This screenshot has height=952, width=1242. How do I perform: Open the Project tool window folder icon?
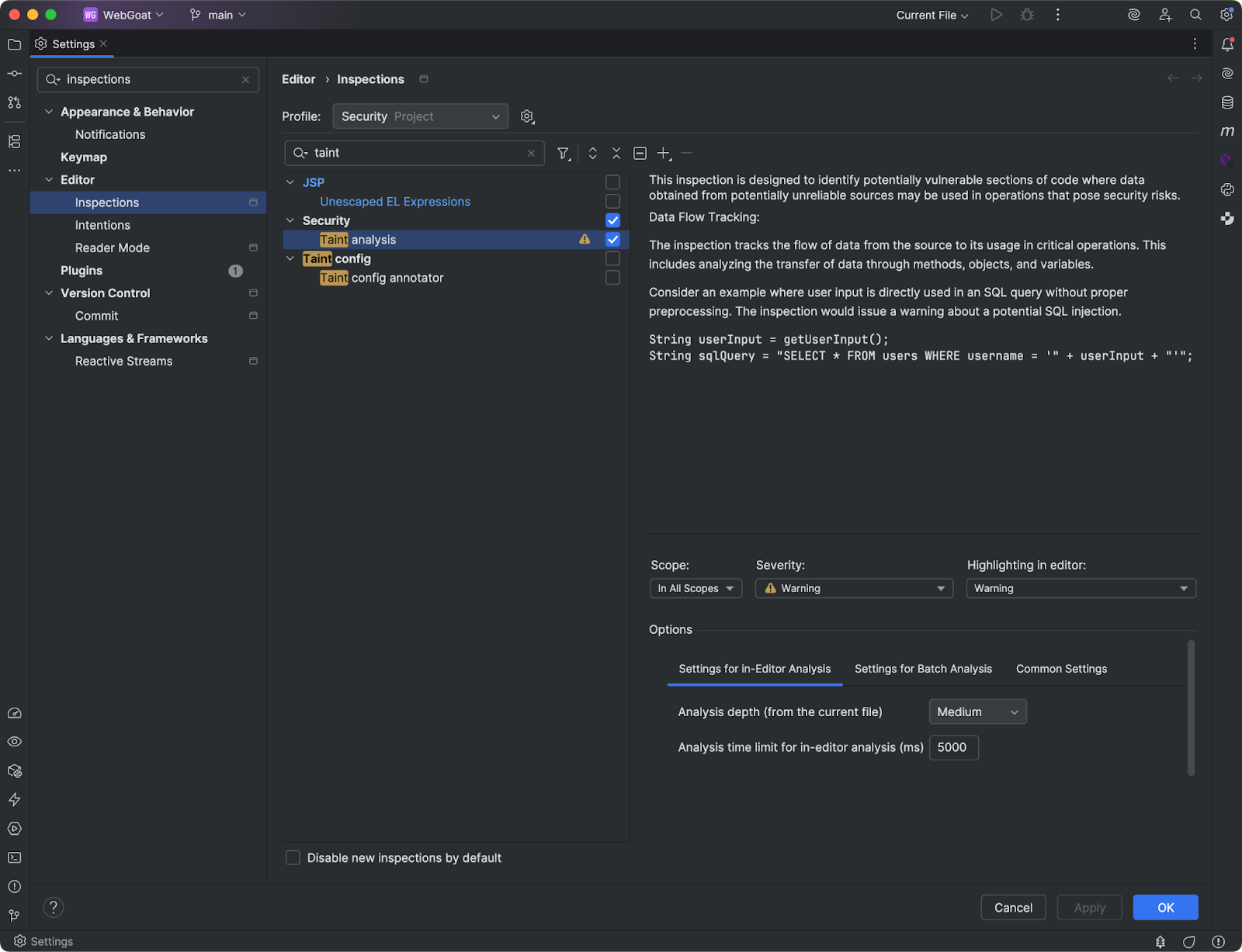tap(14, 44)
